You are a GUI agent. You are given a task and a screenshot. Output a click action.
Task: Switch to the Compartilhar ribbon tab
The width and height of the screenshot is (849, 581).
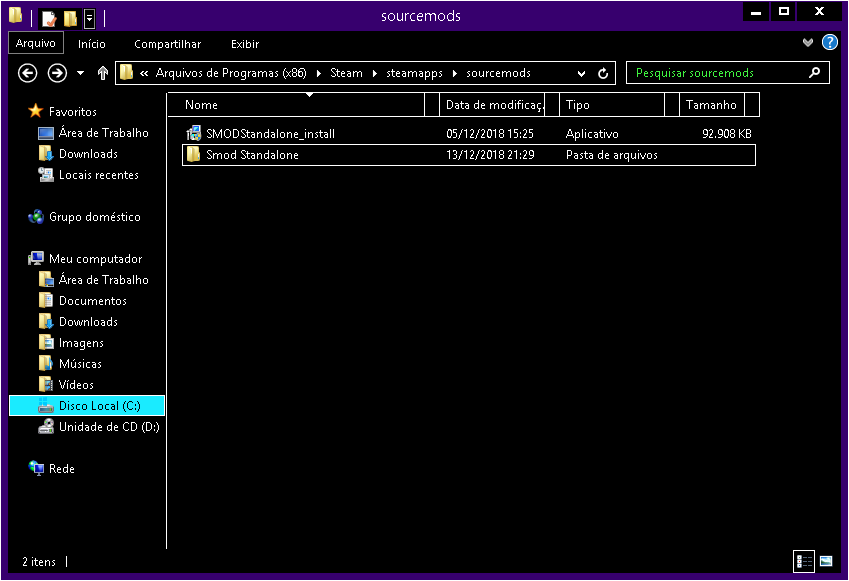tap(167, 44)
